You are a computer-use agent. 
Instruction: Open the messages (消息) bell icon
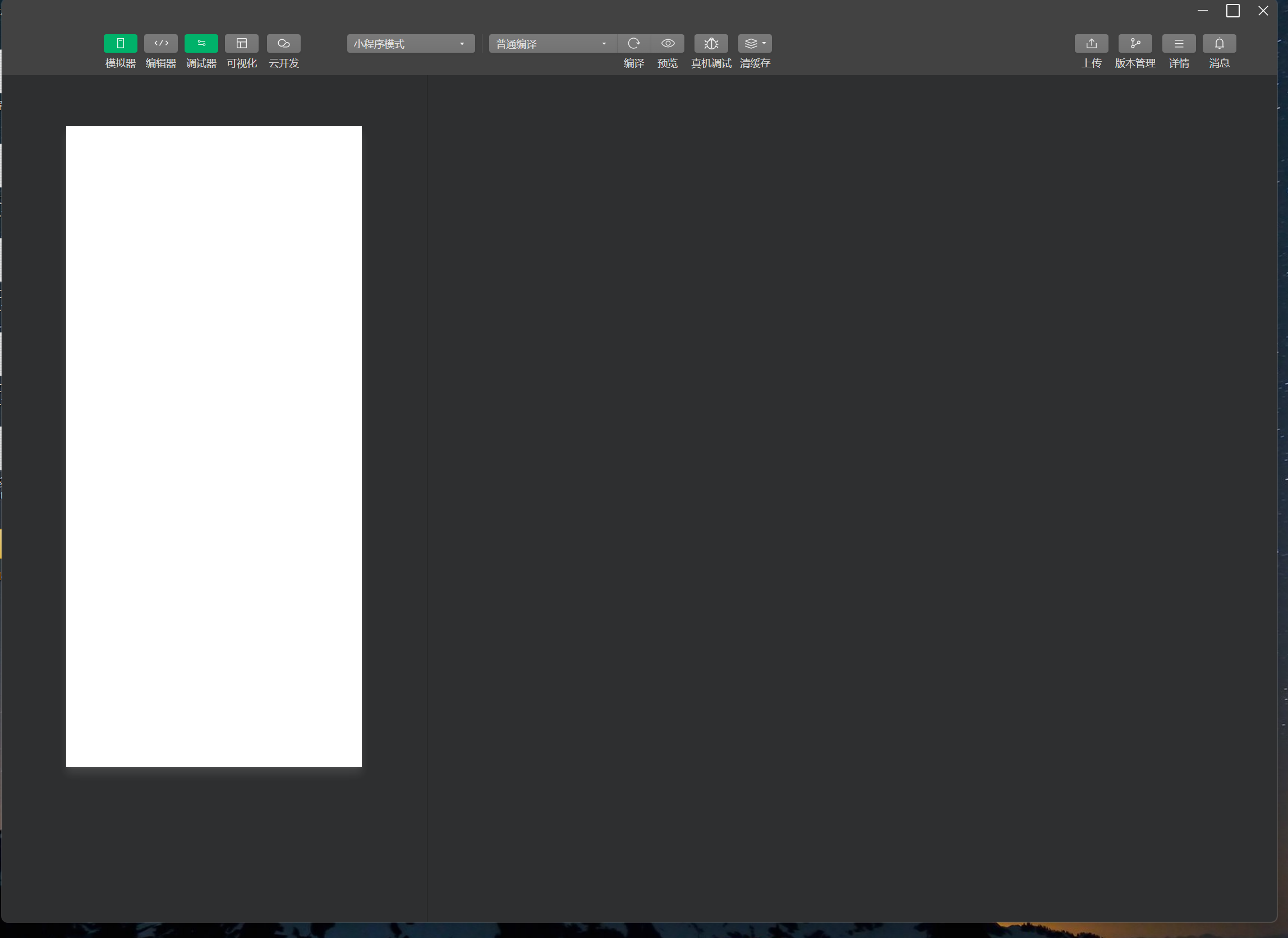(1218, 44)
